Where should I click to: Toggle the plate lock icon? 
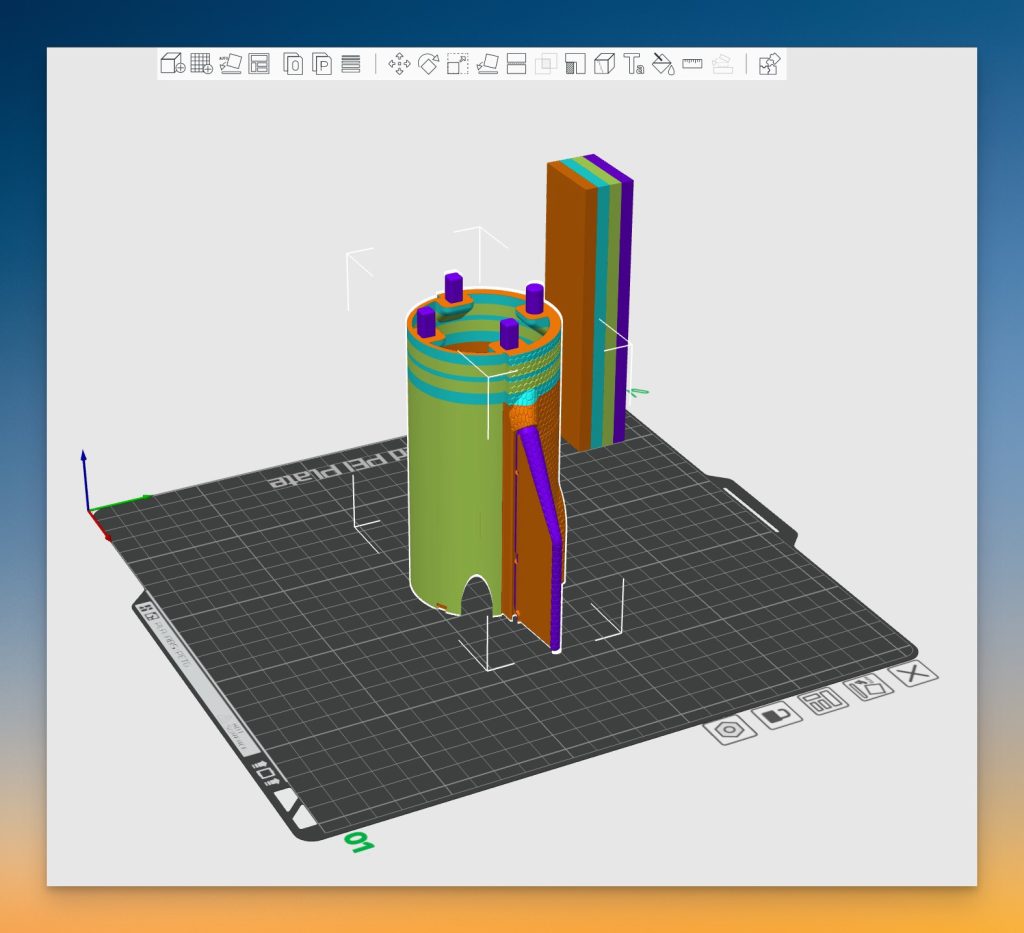click(777, 715)
